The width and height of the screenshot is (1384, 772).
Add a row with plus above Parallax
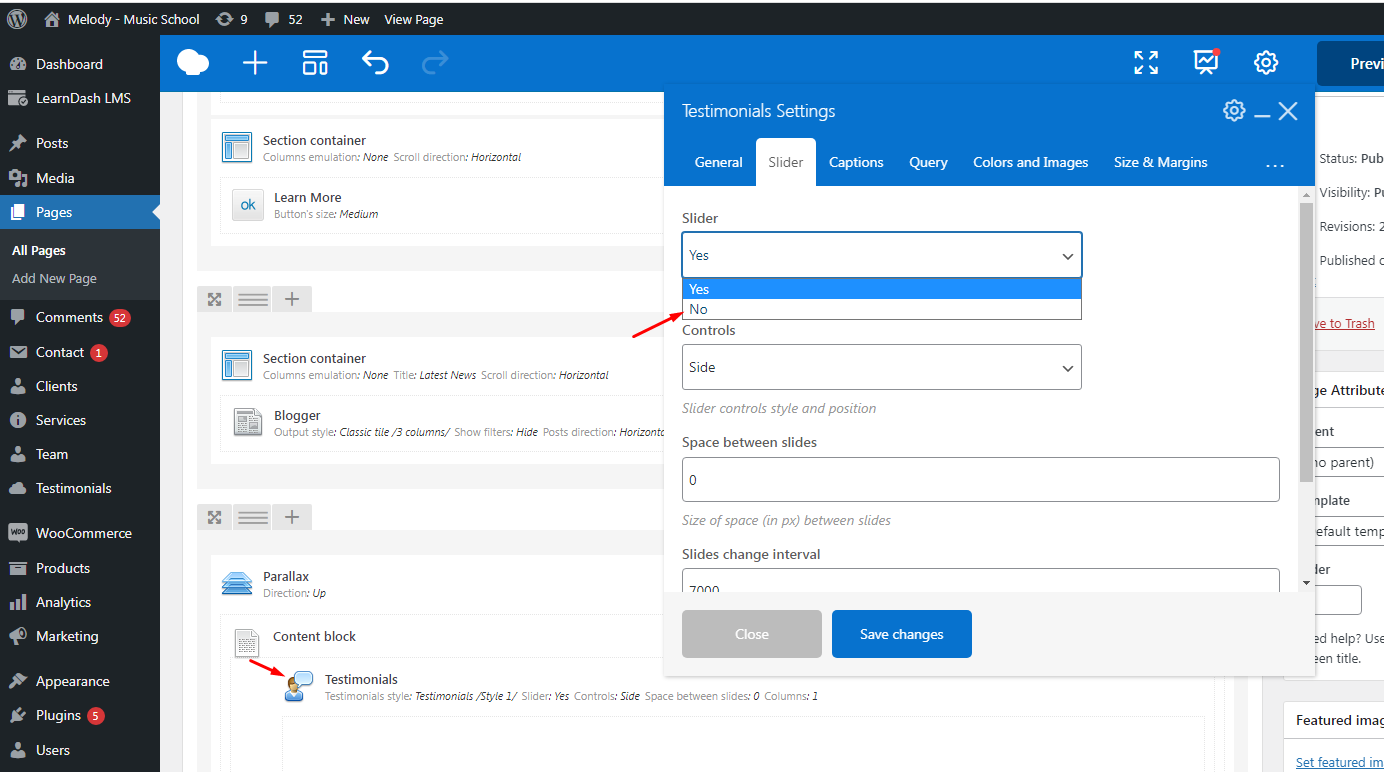(x=292, y=517)
